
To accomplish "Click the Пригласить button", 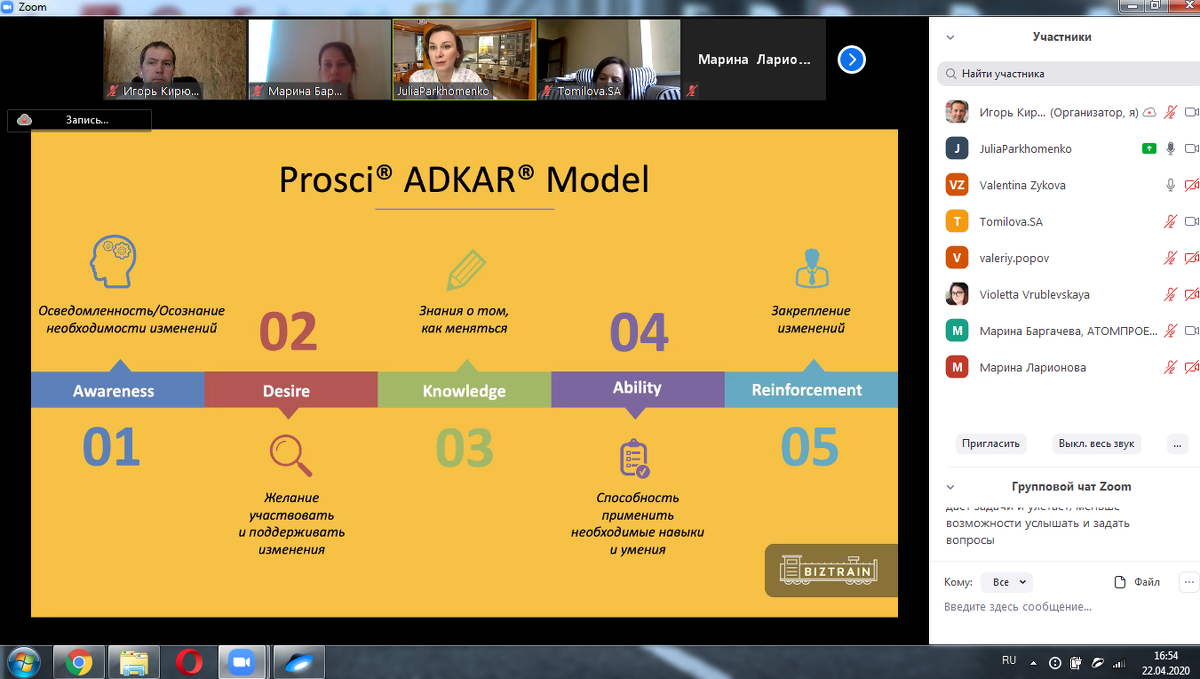I will (991, 443).
